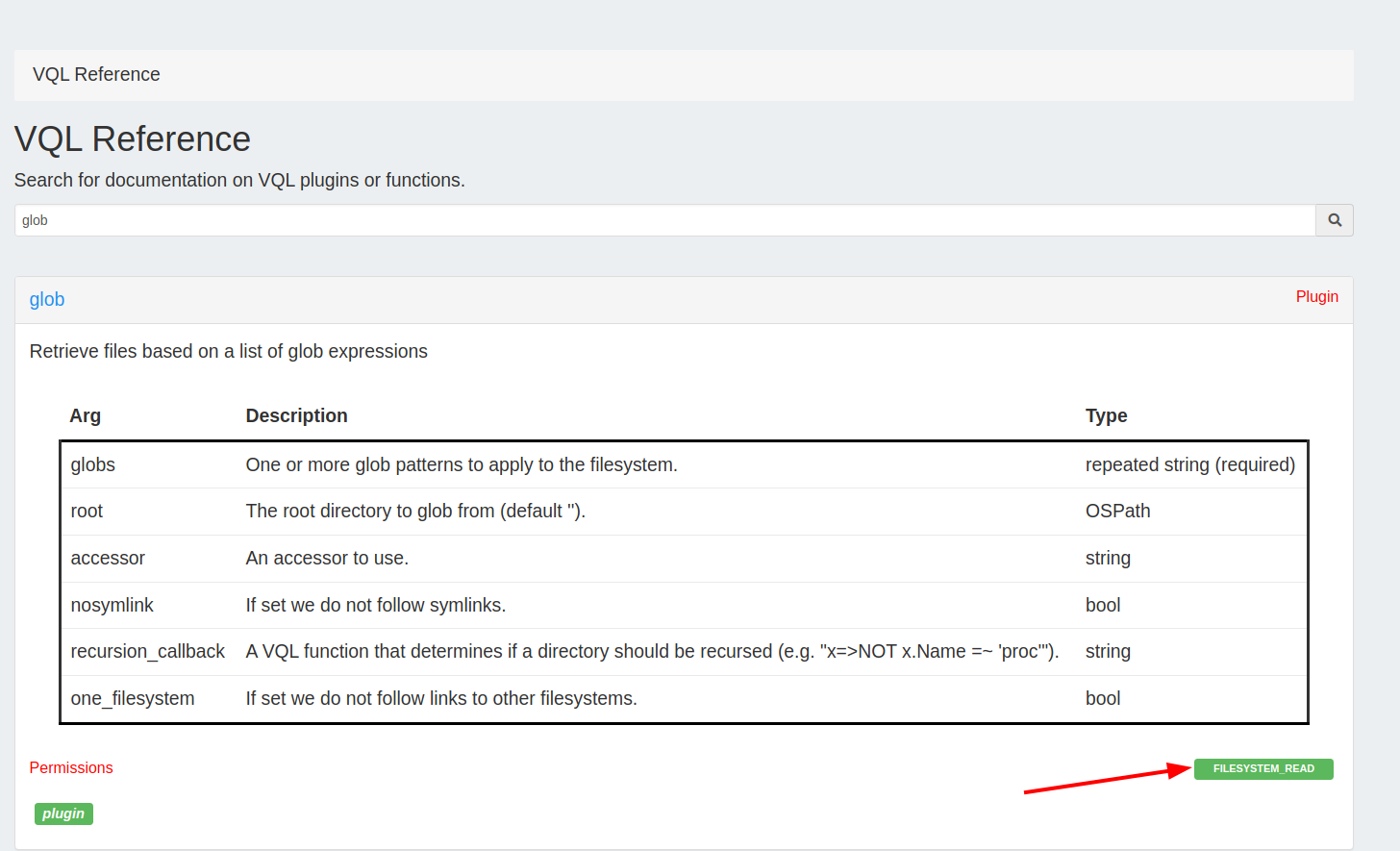Screen dimensions: 1400x851
Task: Click the VQL Reference page title
Action: [x=132, y=138]
